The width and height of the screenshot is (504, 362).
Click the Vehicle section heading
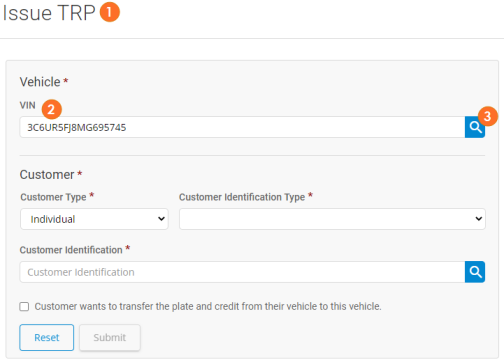point(40,82)
